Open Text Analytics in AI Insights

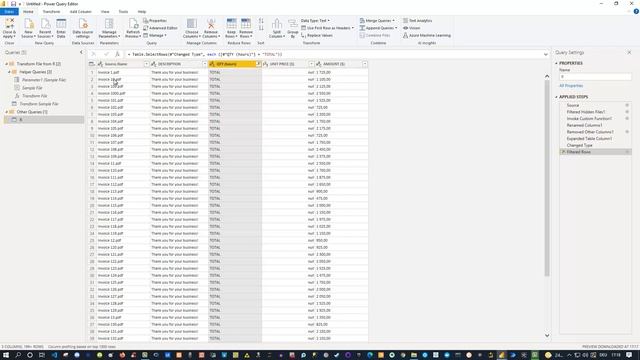pos(418,20)
